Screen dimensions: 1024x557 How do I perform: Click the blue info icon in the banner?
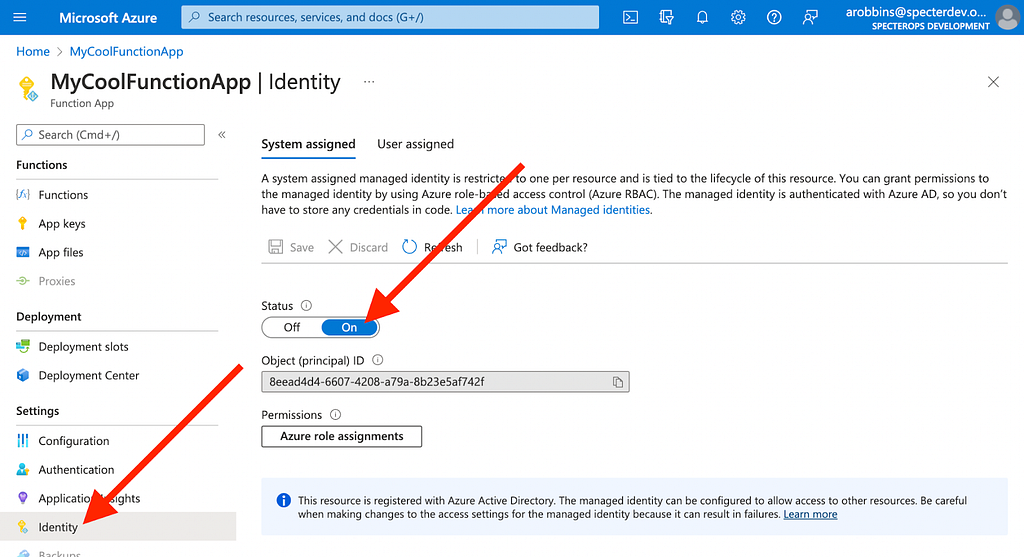(283, 500)
